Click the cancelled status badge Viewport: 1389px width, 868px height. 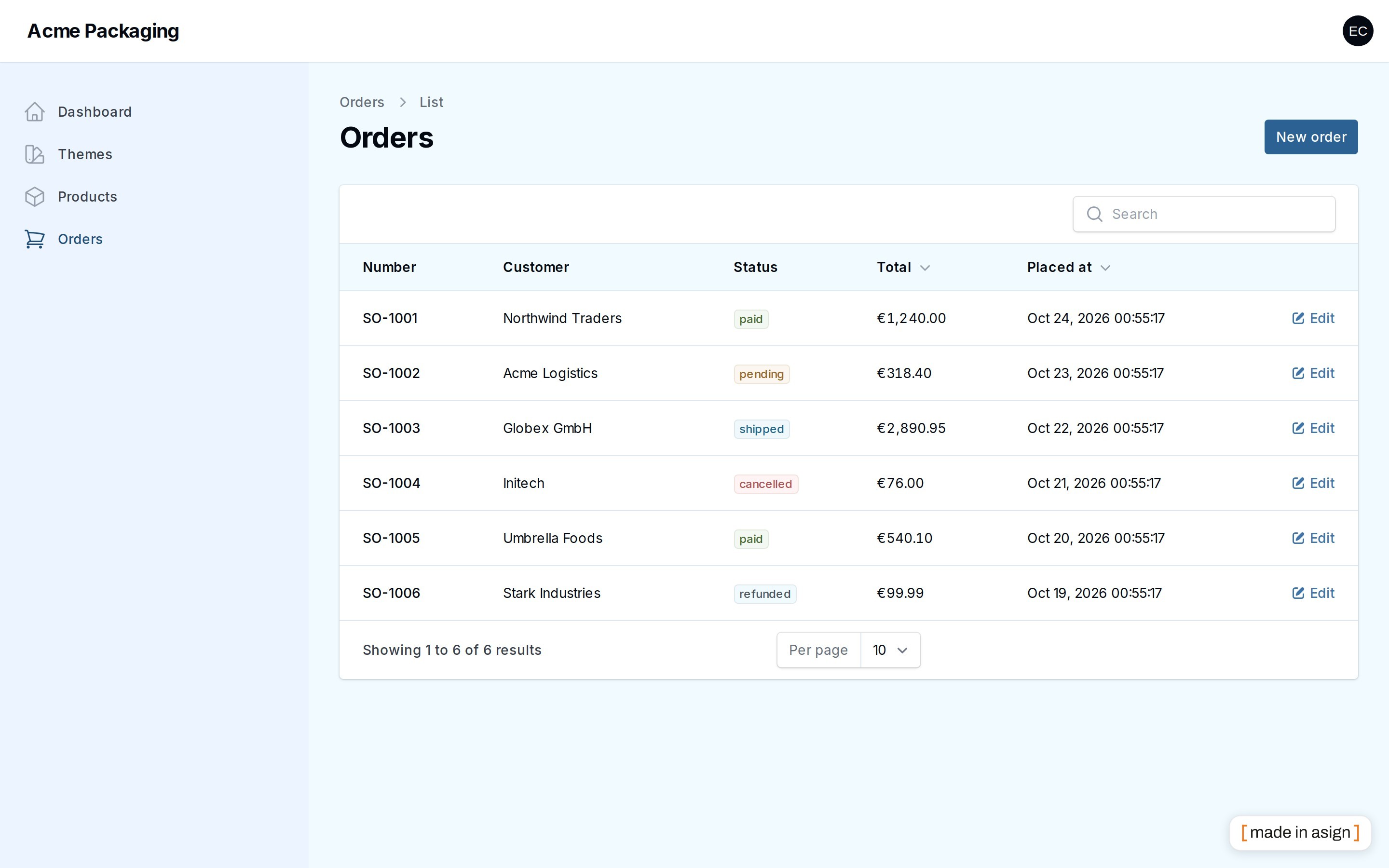tap(766, 484)
